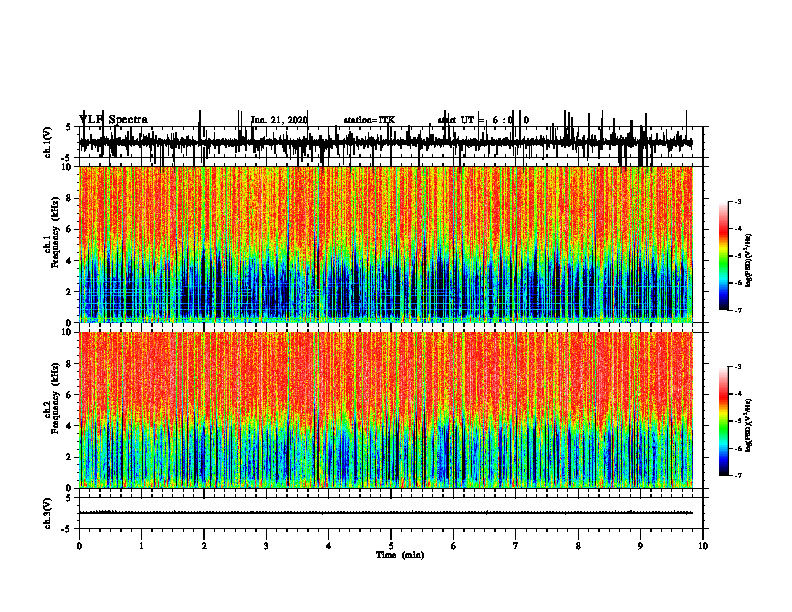
Task: Click inside the ch.2 spectrogram panel
Action: point(386,410)
